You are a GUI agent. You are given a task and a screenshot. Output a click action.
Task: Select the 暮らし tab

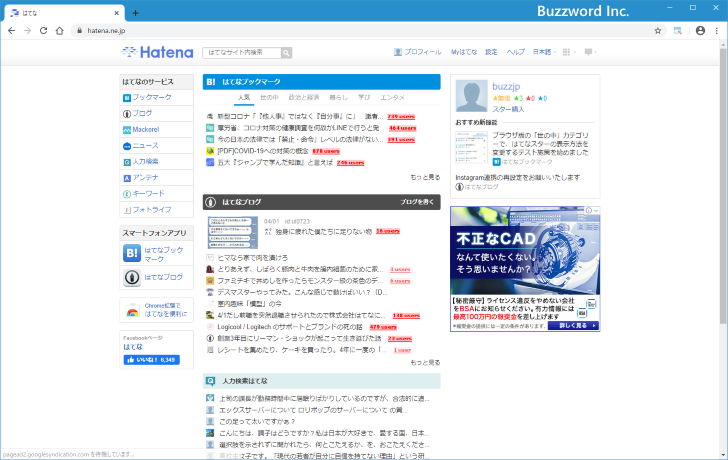click(x=338, y=97)
